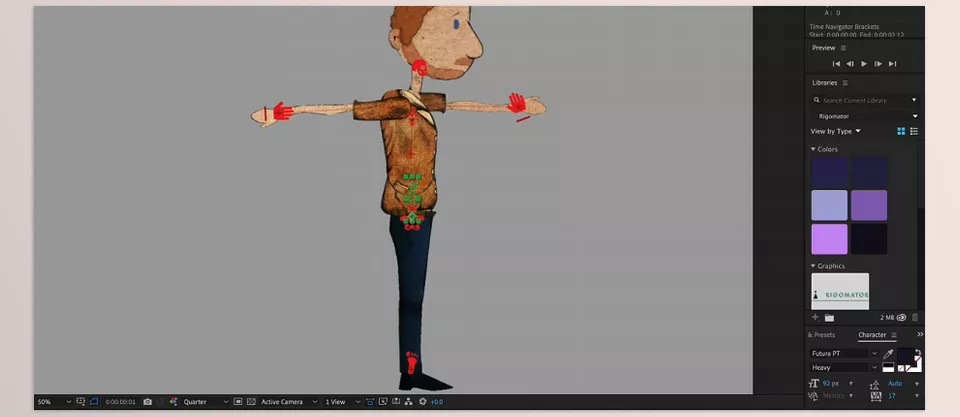Collapse the Colors section
The image size is (960, 417).
(813, 149)
